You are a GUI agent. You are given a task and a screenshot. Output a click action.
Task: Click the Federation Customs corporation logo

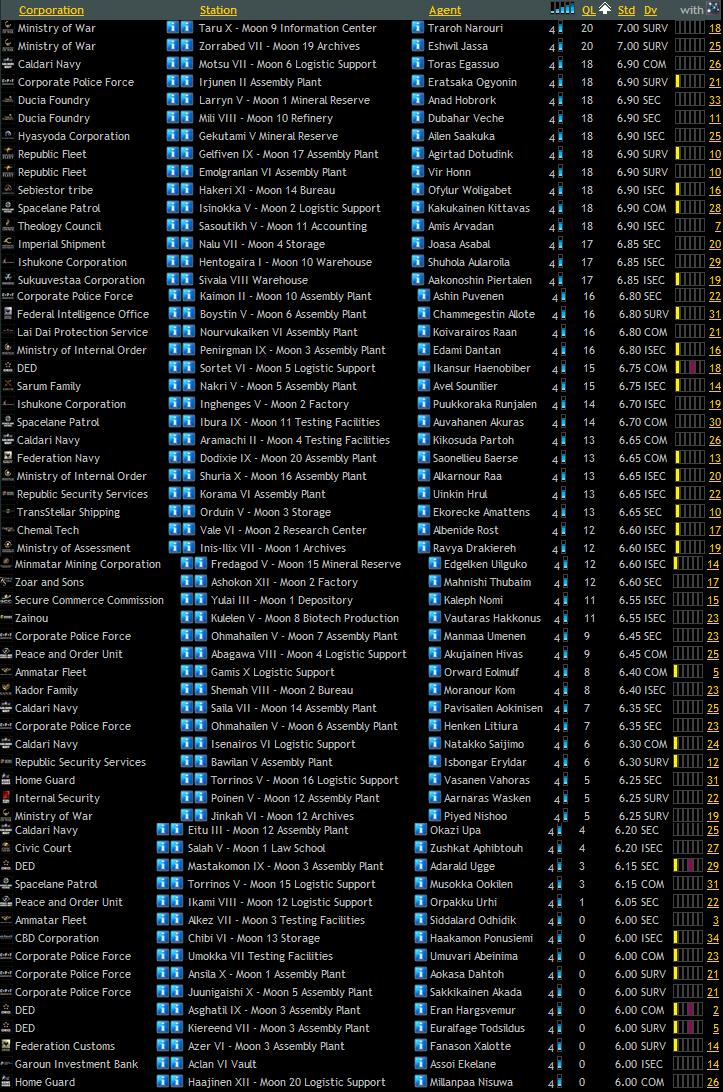[6, 1045]
